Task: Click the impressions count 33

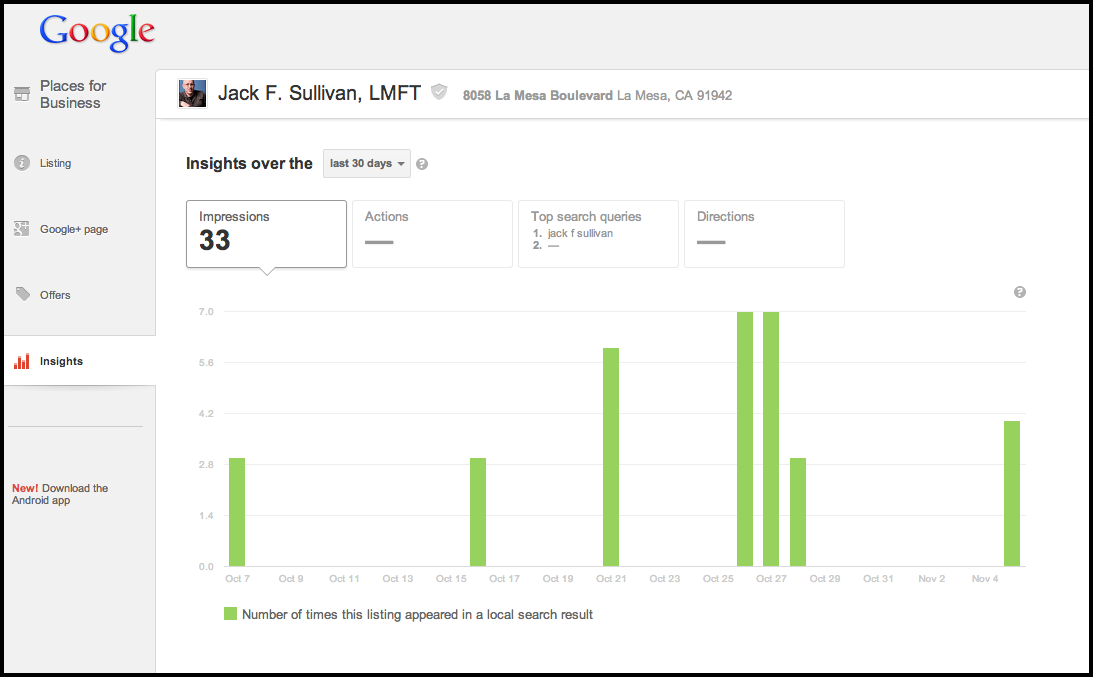Action: coord(215,241)
